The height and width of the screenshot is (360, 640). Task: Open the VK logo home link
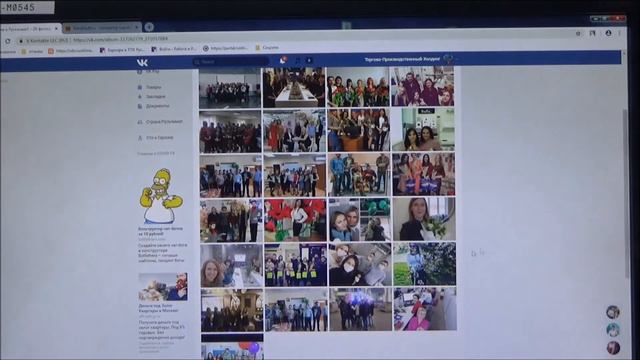click(142, 62)
